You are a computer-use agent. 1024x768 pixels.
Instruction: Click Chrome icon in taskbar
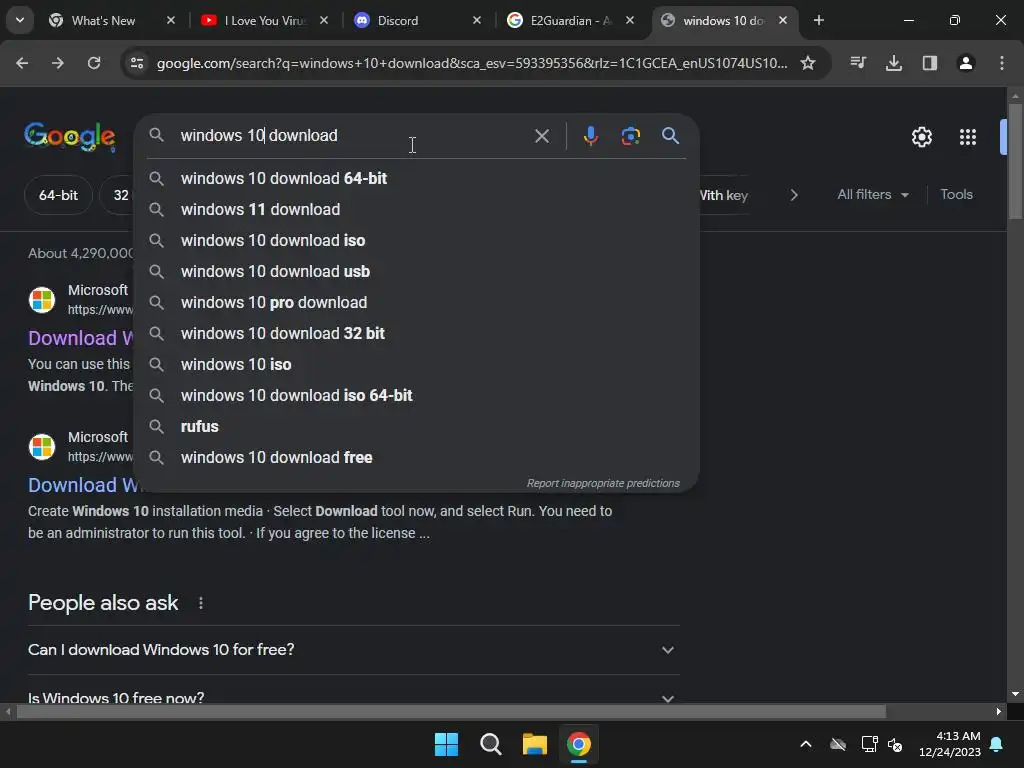pyautogui.click(x=579, y=744)
